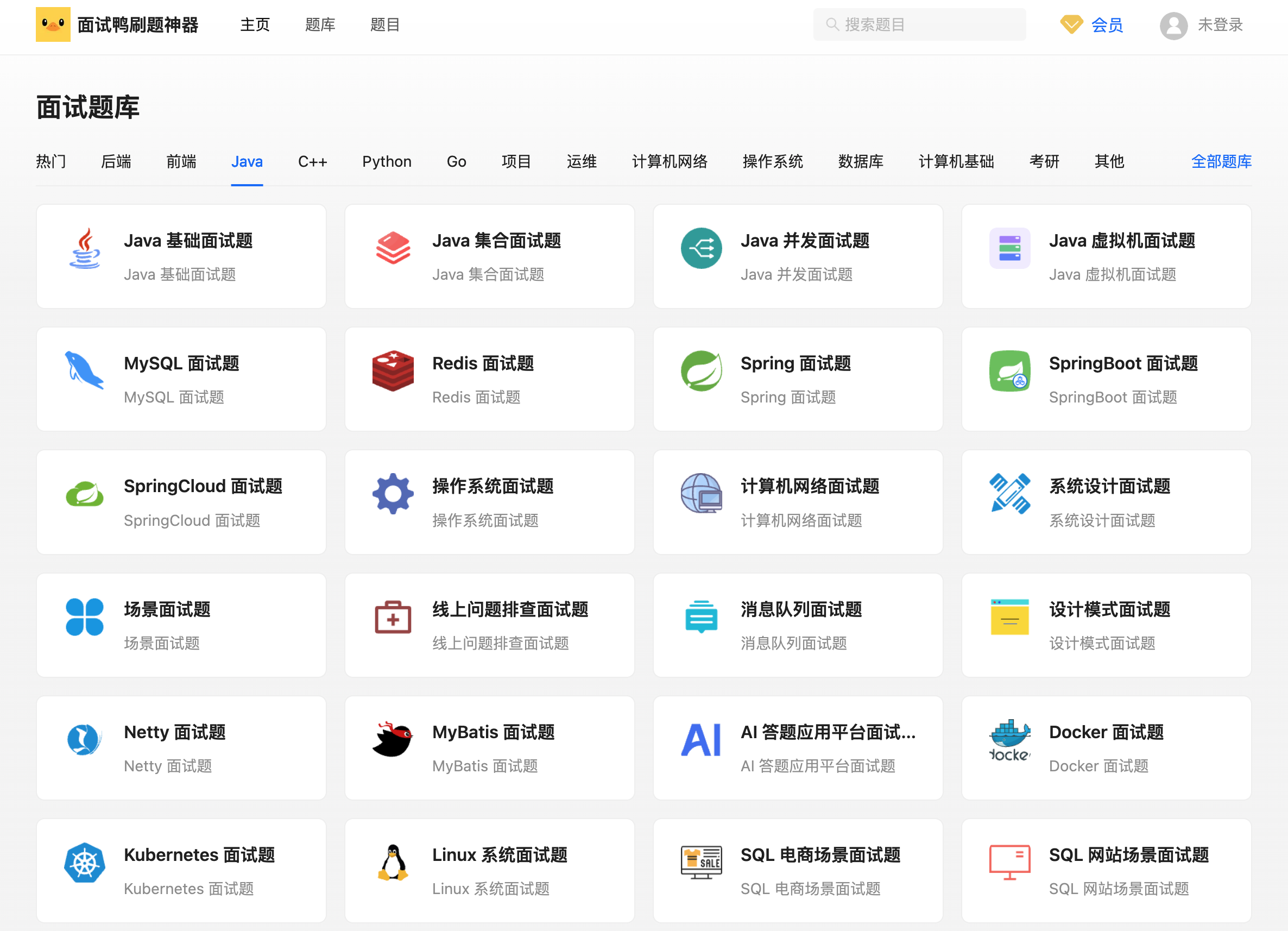Click the Java 虚拟机 server icon
Screen dimensions: 1288x931
click(x=1010, y=248)
